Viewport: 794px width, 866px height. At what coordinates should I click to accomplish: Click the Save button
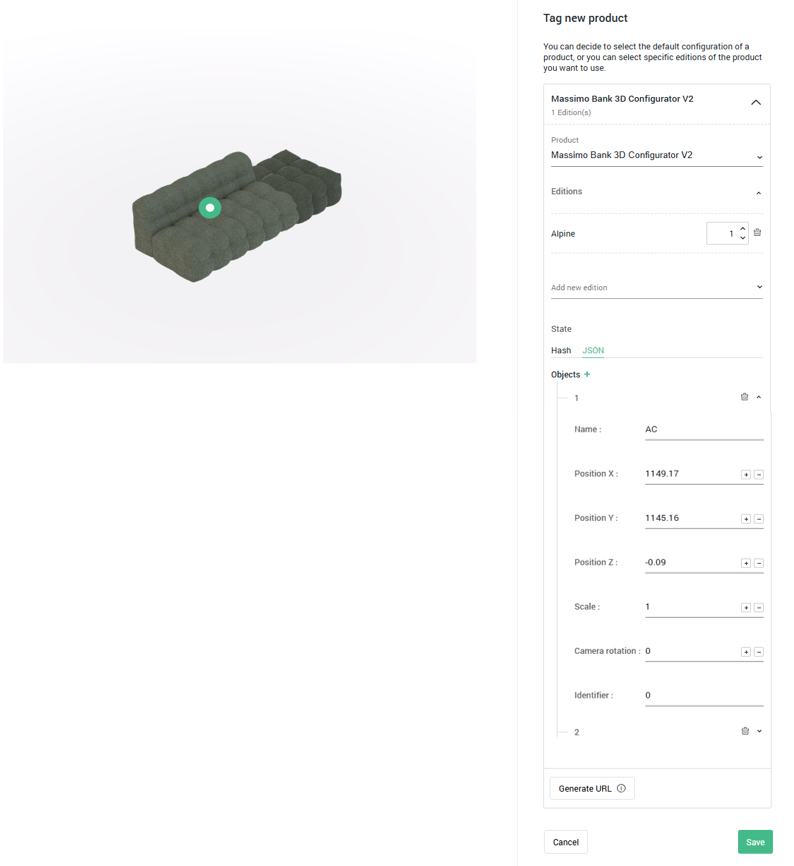[x=755, y=842]
